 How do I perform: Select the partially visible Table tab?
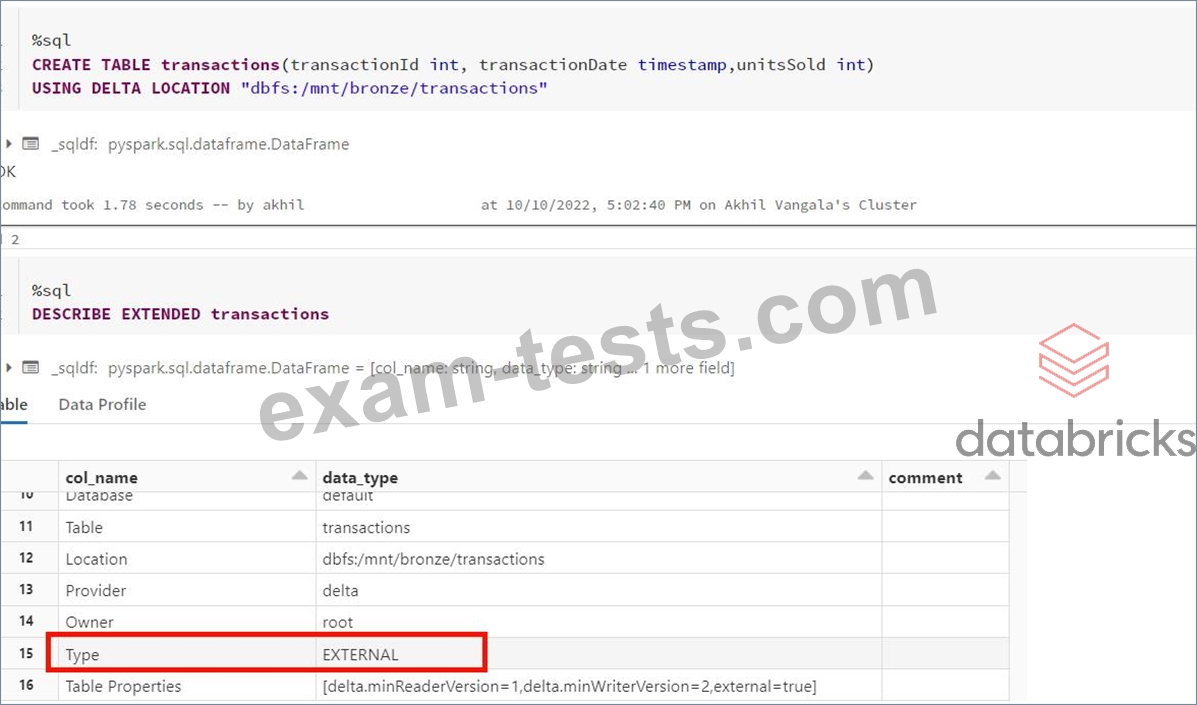[13, 405]
